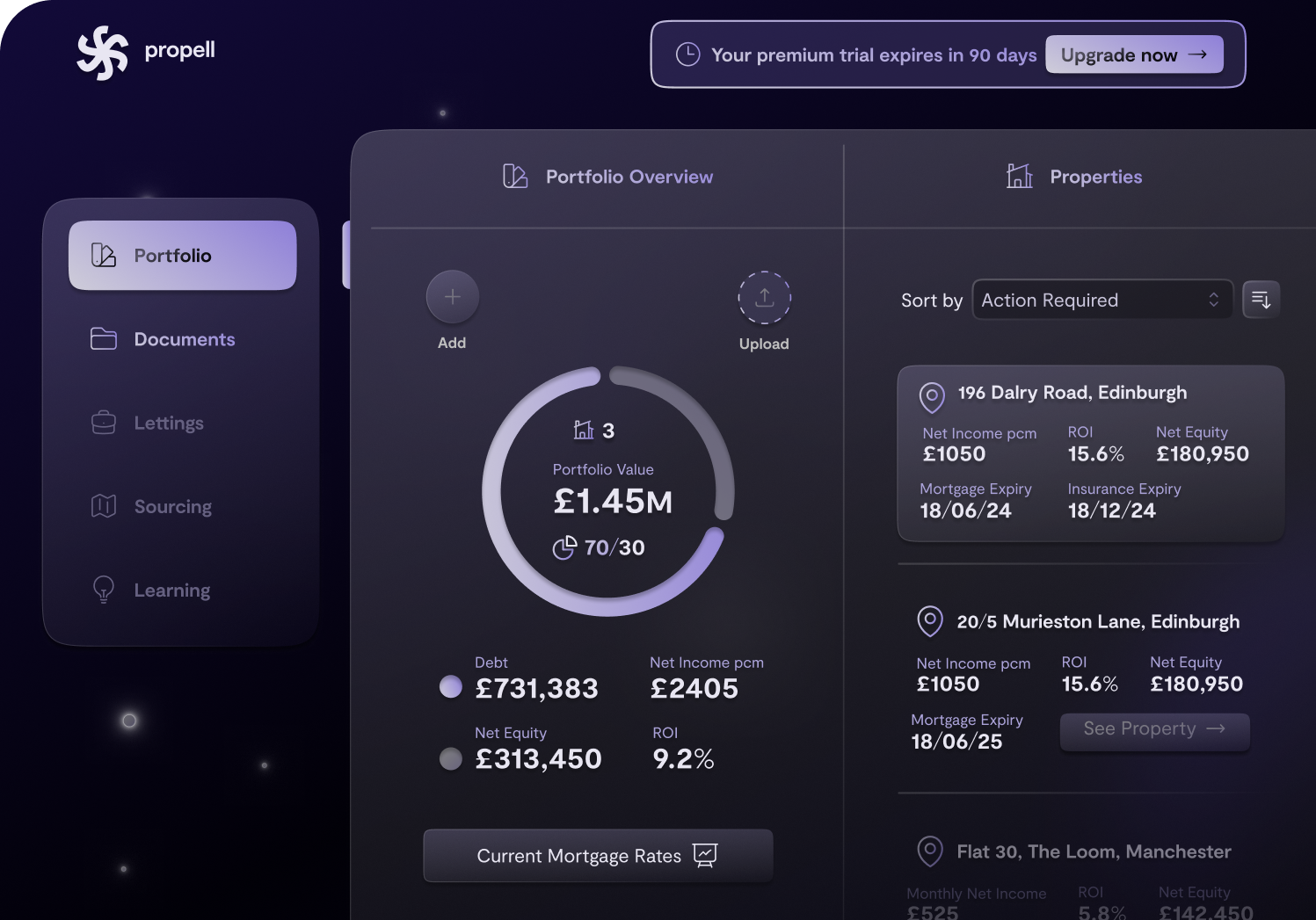Expand the 20/5 Murieston Lane property details

1154,728
